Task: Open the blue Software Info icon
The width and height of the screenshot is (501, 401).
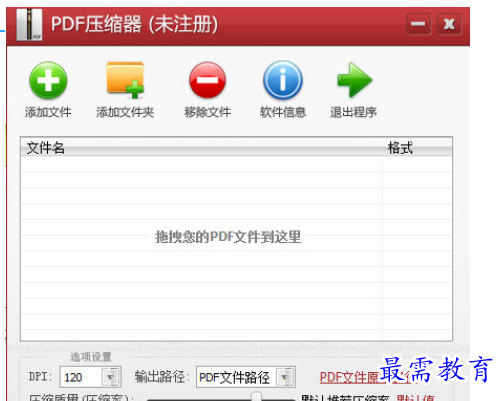Action: [x=283, y=80]
